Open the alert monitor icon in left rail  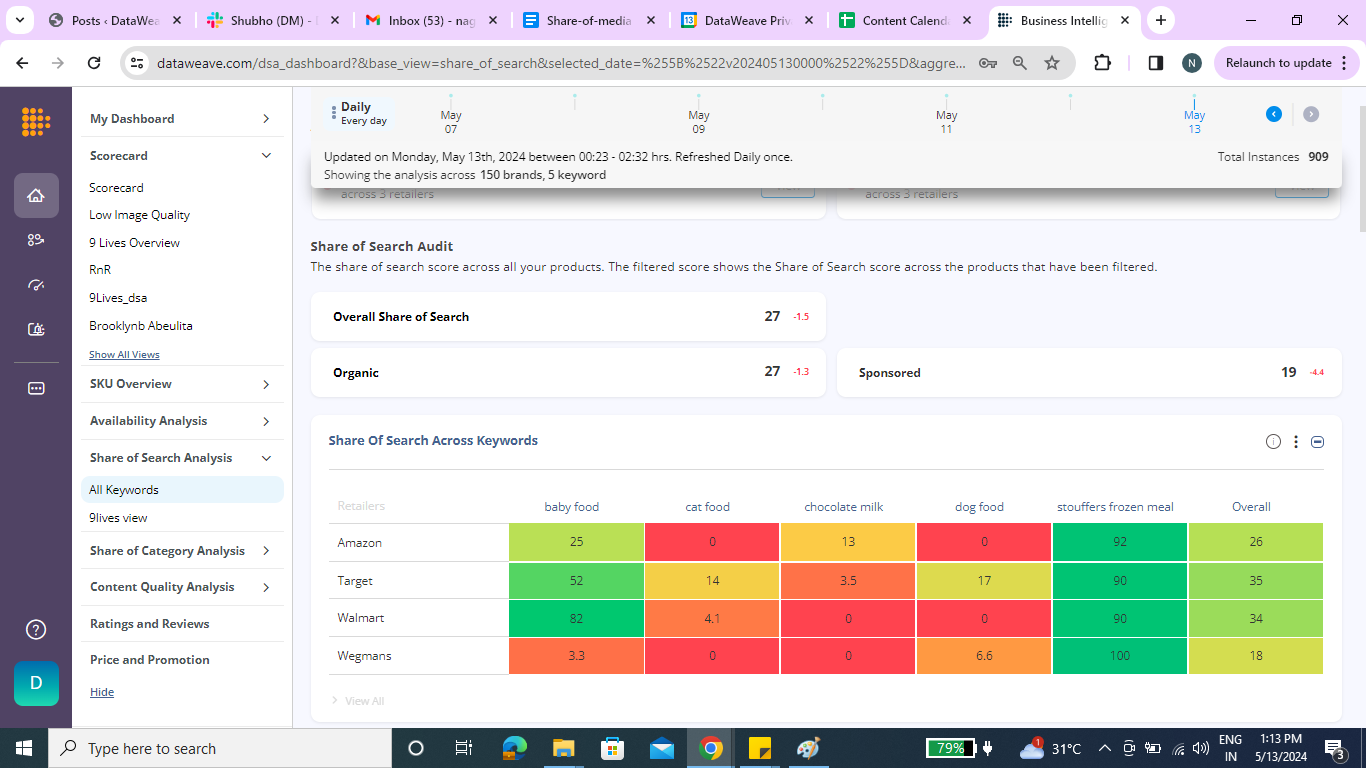(x=36, y=329)
